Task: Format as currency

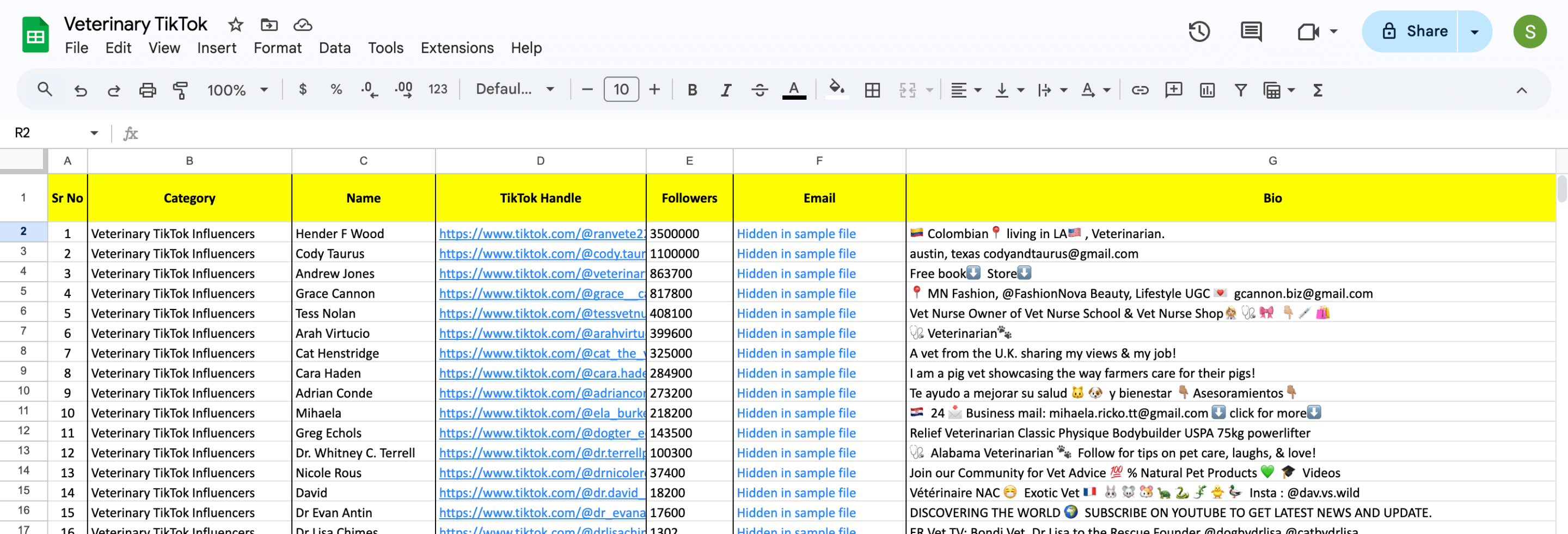Action: 303,89
